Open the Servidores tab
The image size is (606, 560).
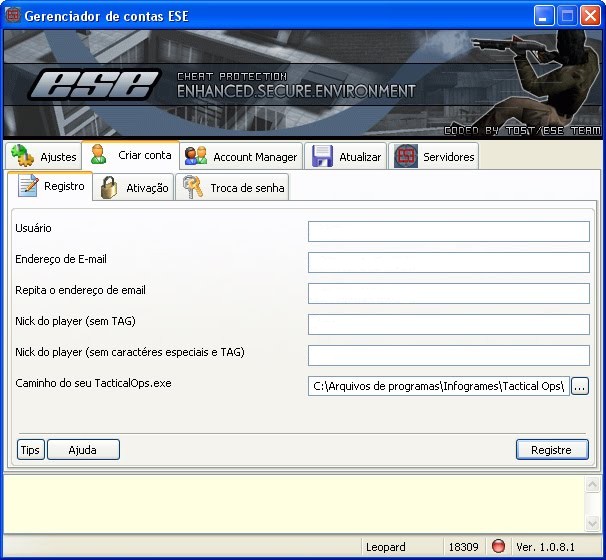[x=448, y=157]
